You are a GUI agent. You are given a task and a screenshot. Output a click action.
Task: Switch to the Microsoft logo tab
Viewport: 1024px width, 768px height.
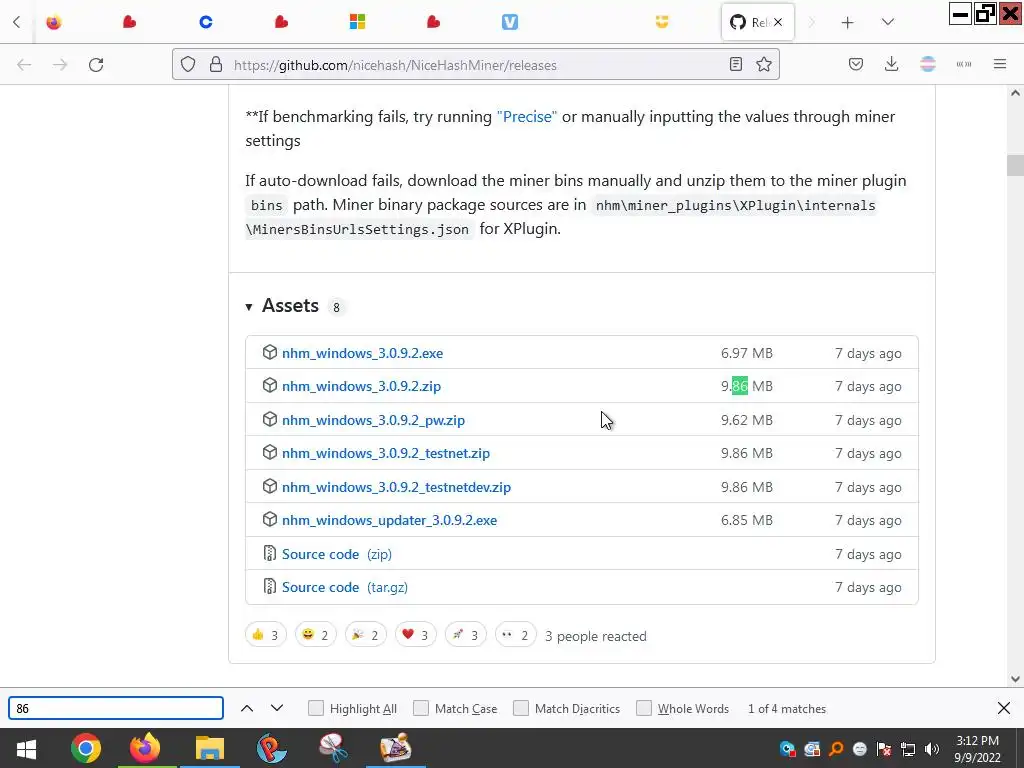(357, 22)
